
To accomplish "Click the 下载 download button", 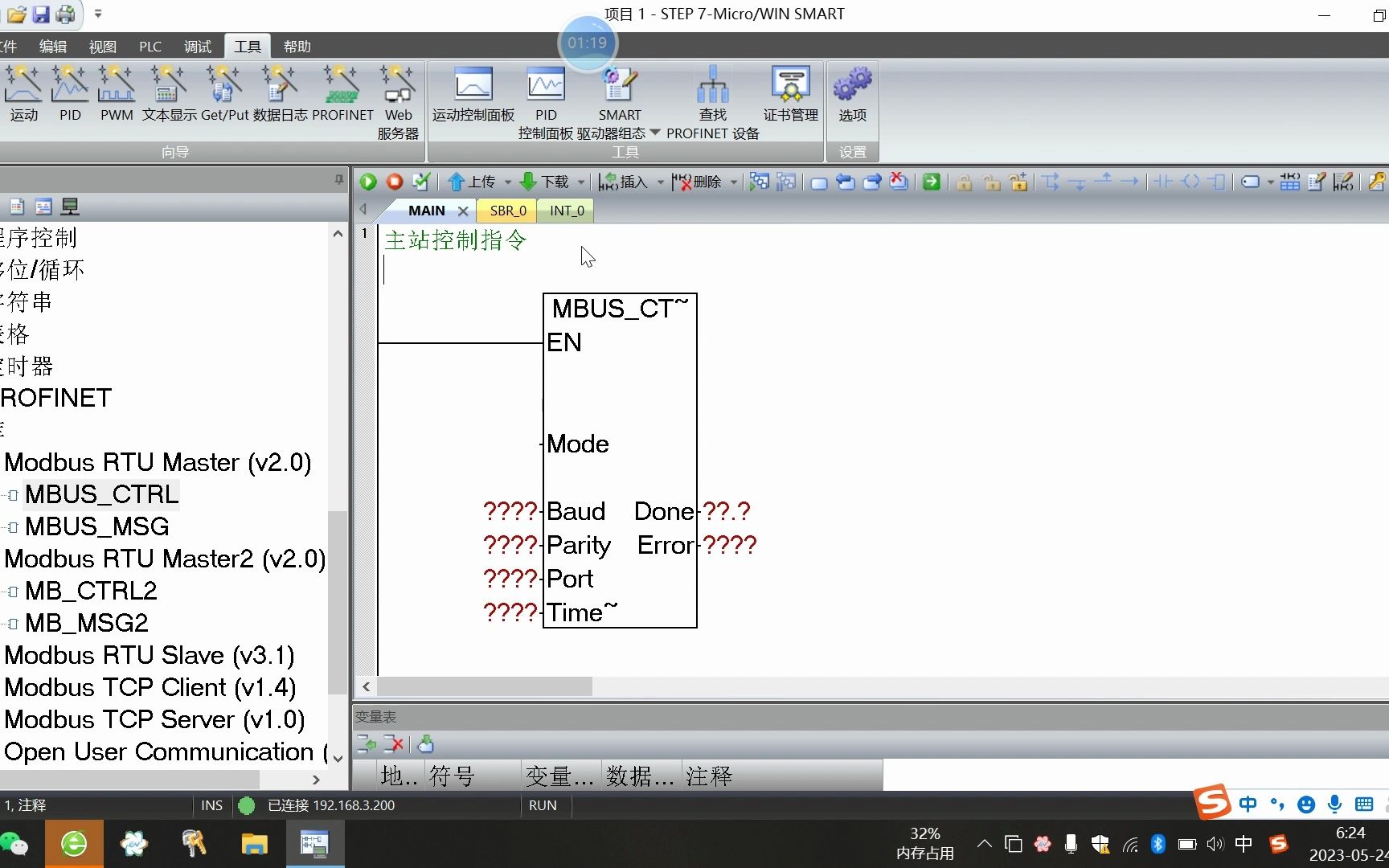I will pos(545,182).
